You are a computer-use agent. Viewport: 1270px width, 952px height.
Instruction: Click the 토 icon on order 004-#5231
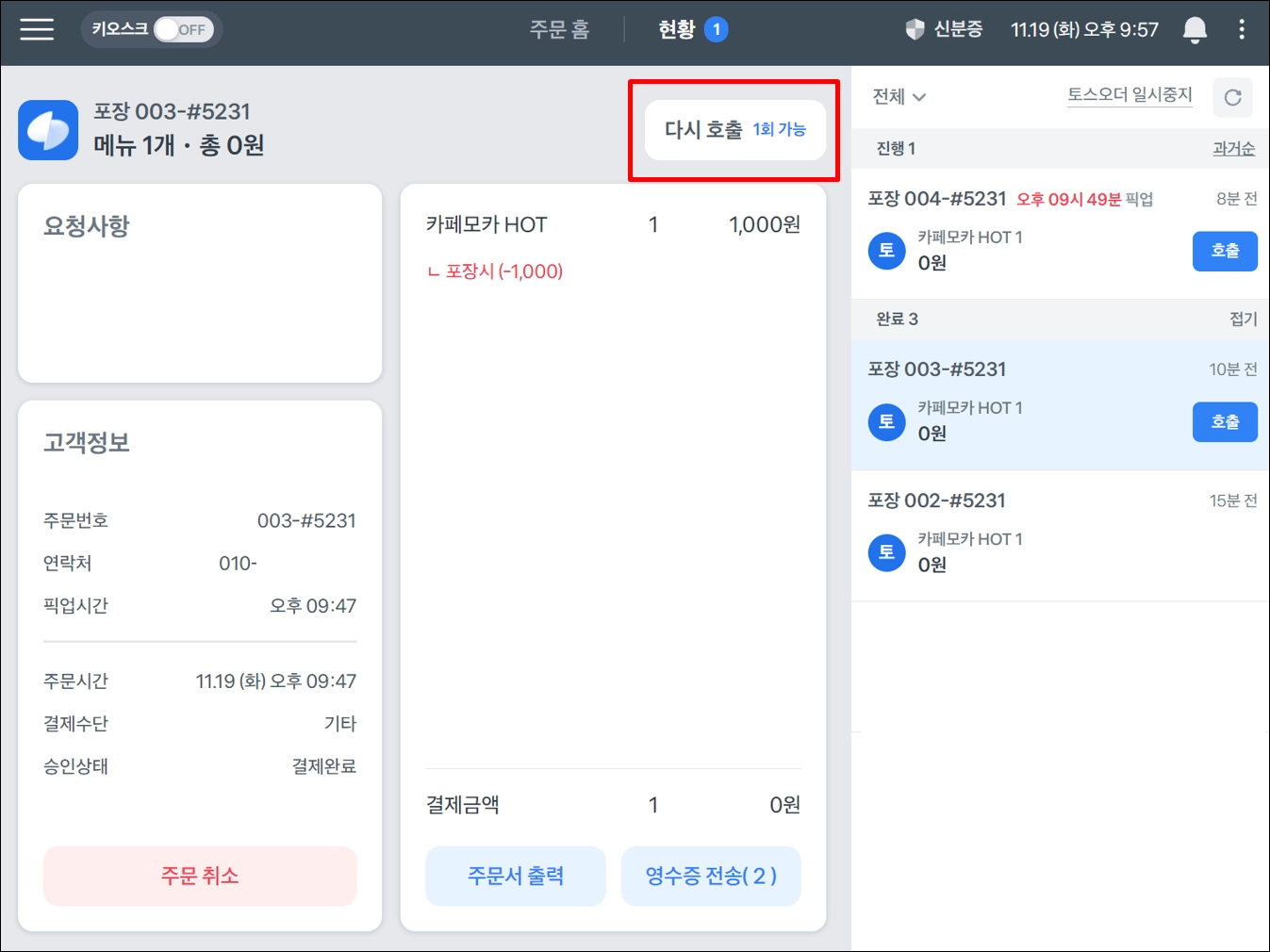(886, 251)
